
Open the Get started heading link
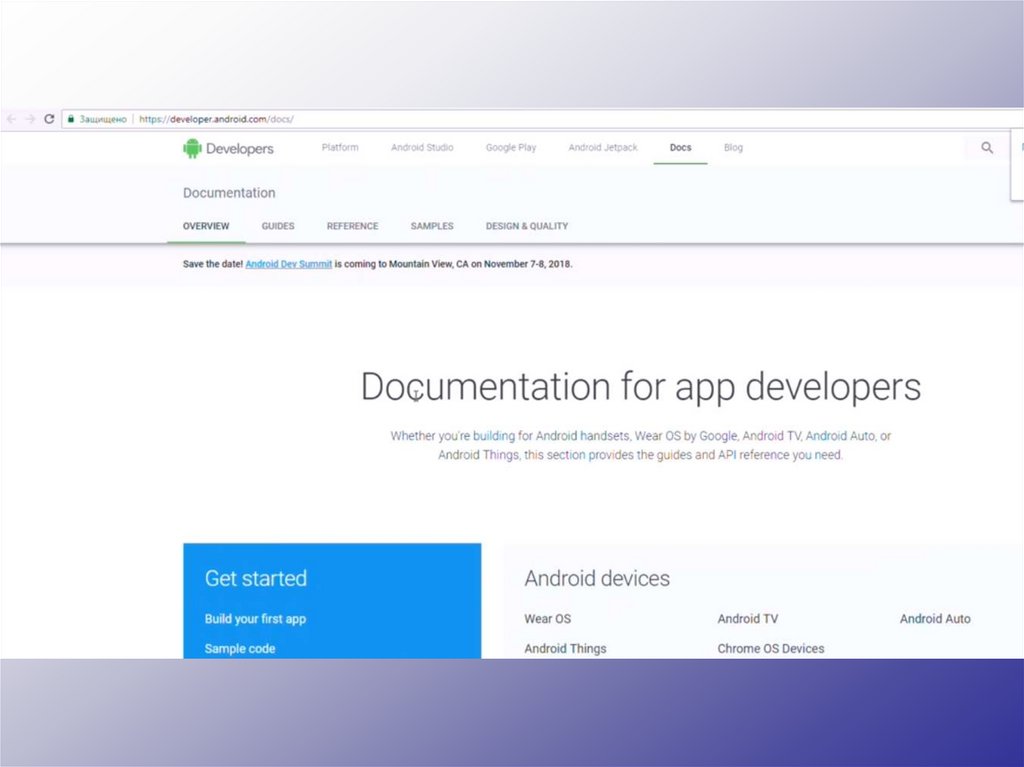(x=255, y=578)
